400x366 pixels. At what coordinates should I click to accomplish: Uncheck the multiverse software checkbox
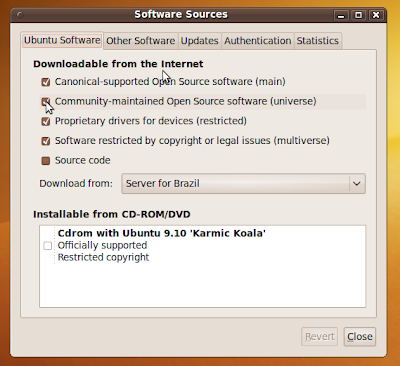pos(46,141)
